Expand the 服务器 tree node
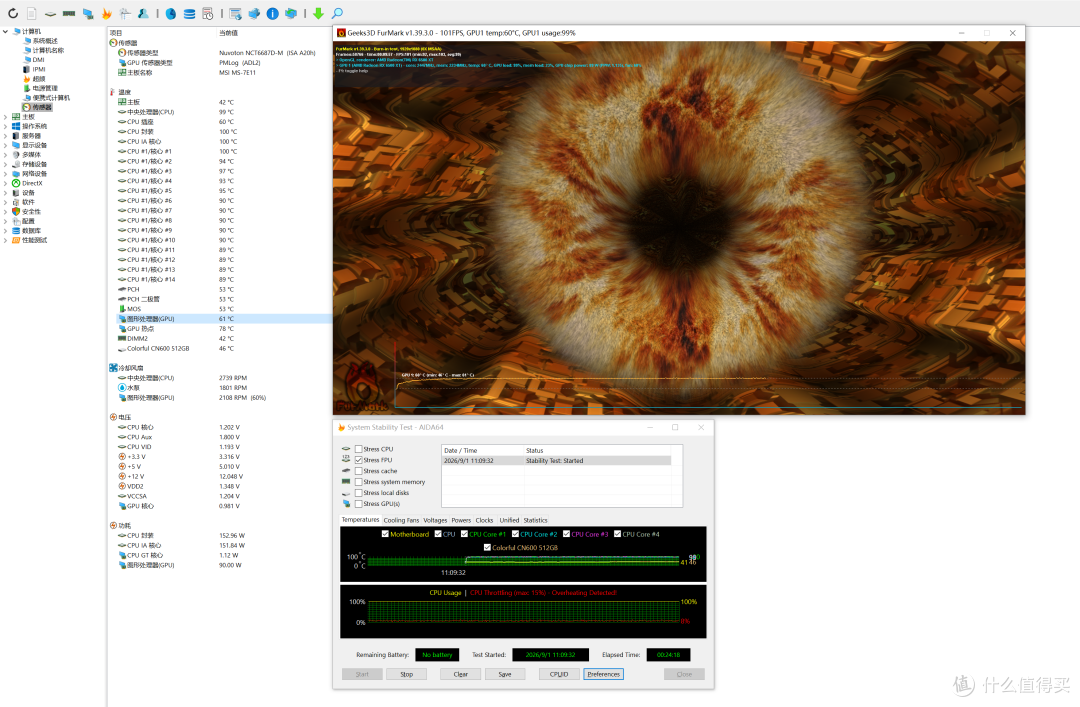This screenshot has height=707, width=1080. (6, 136)
